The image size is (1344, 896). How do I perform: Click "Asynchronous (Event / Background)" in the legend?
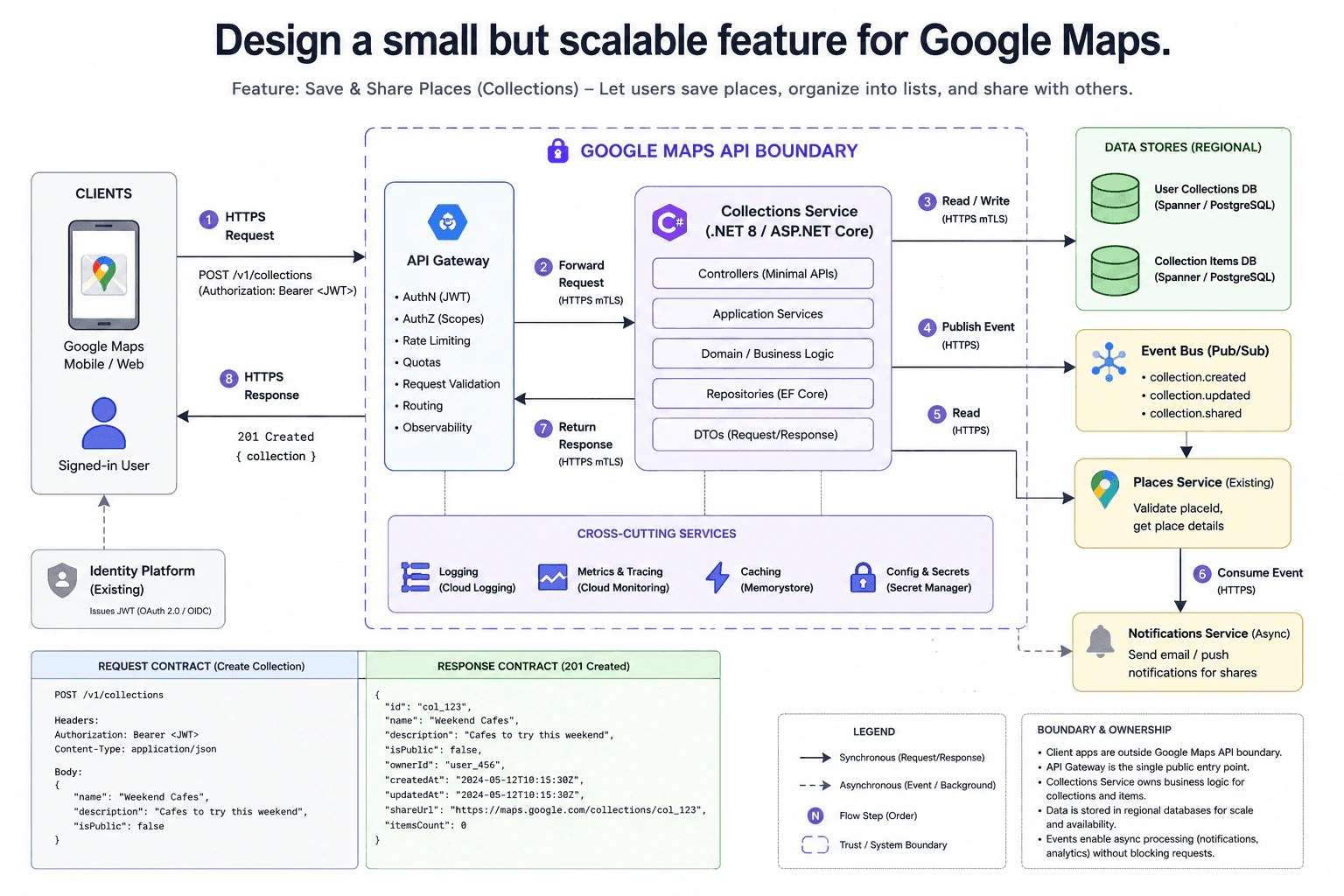point(917,785)
